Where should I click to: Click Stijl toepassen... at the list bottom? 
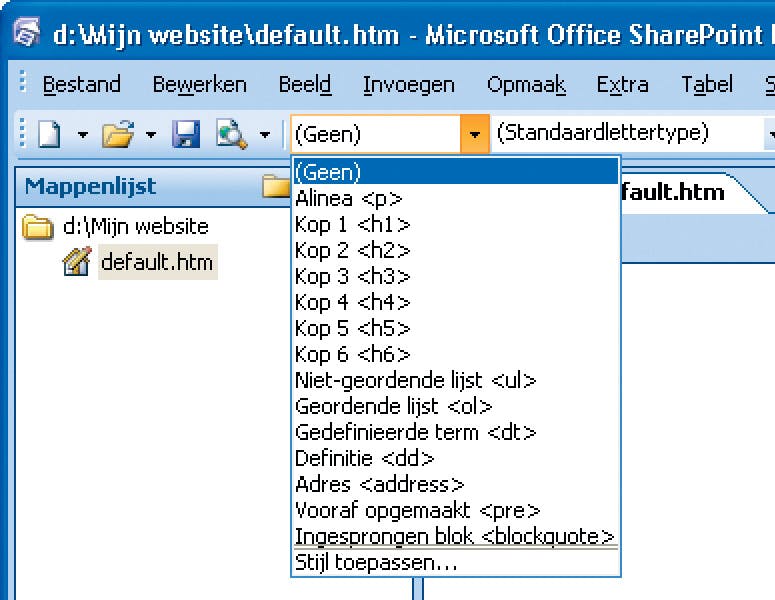(376, 563)
